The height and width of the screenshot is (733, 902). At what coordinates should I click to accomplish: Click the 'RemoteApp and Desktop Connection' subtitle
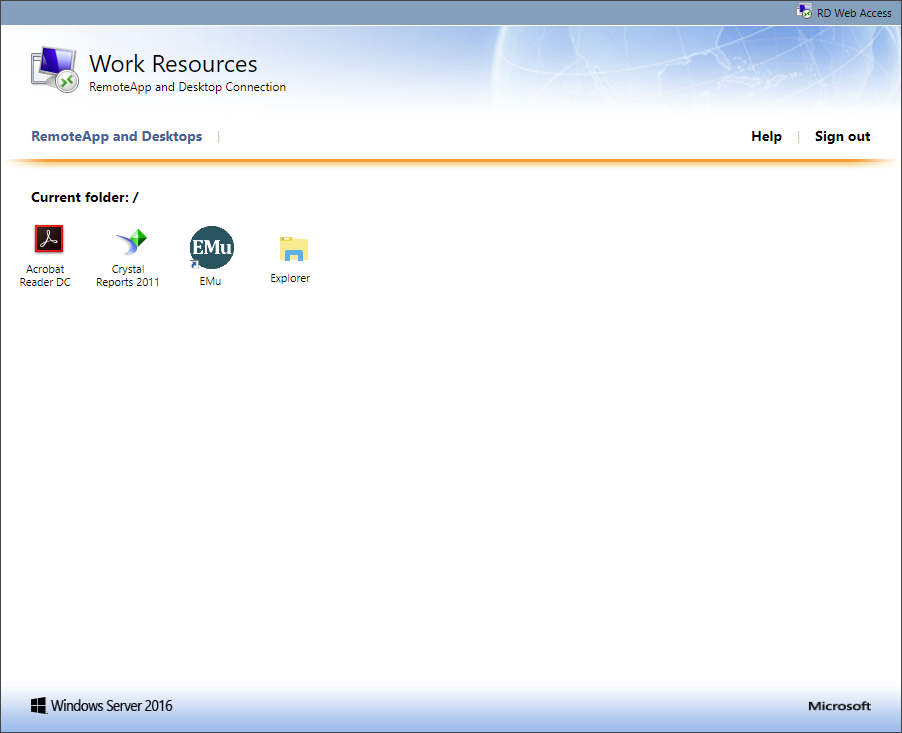[x=187, y=88]
